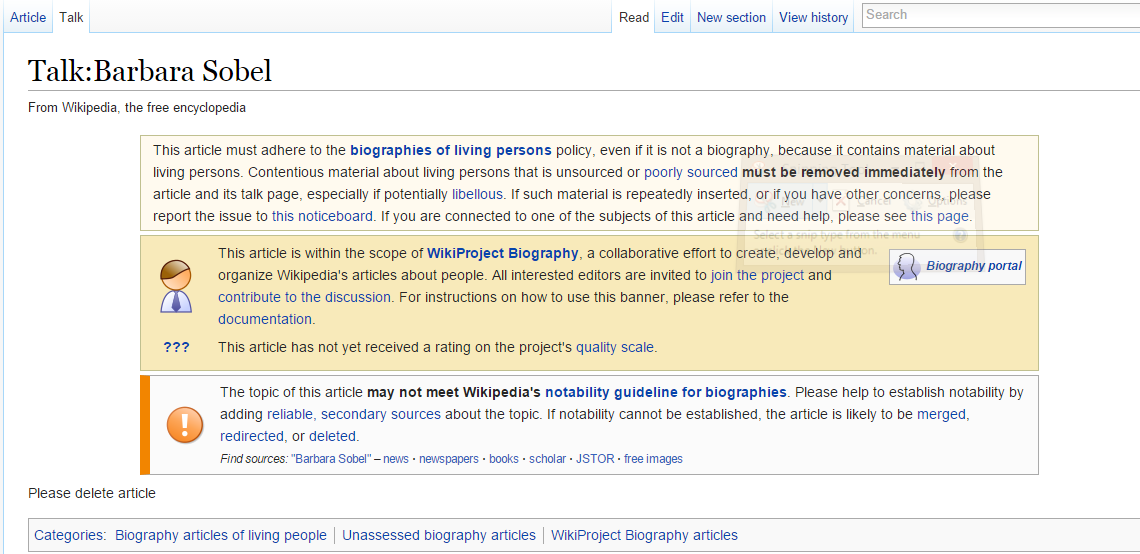Open the Biography portal link

[x=974, y=266]
